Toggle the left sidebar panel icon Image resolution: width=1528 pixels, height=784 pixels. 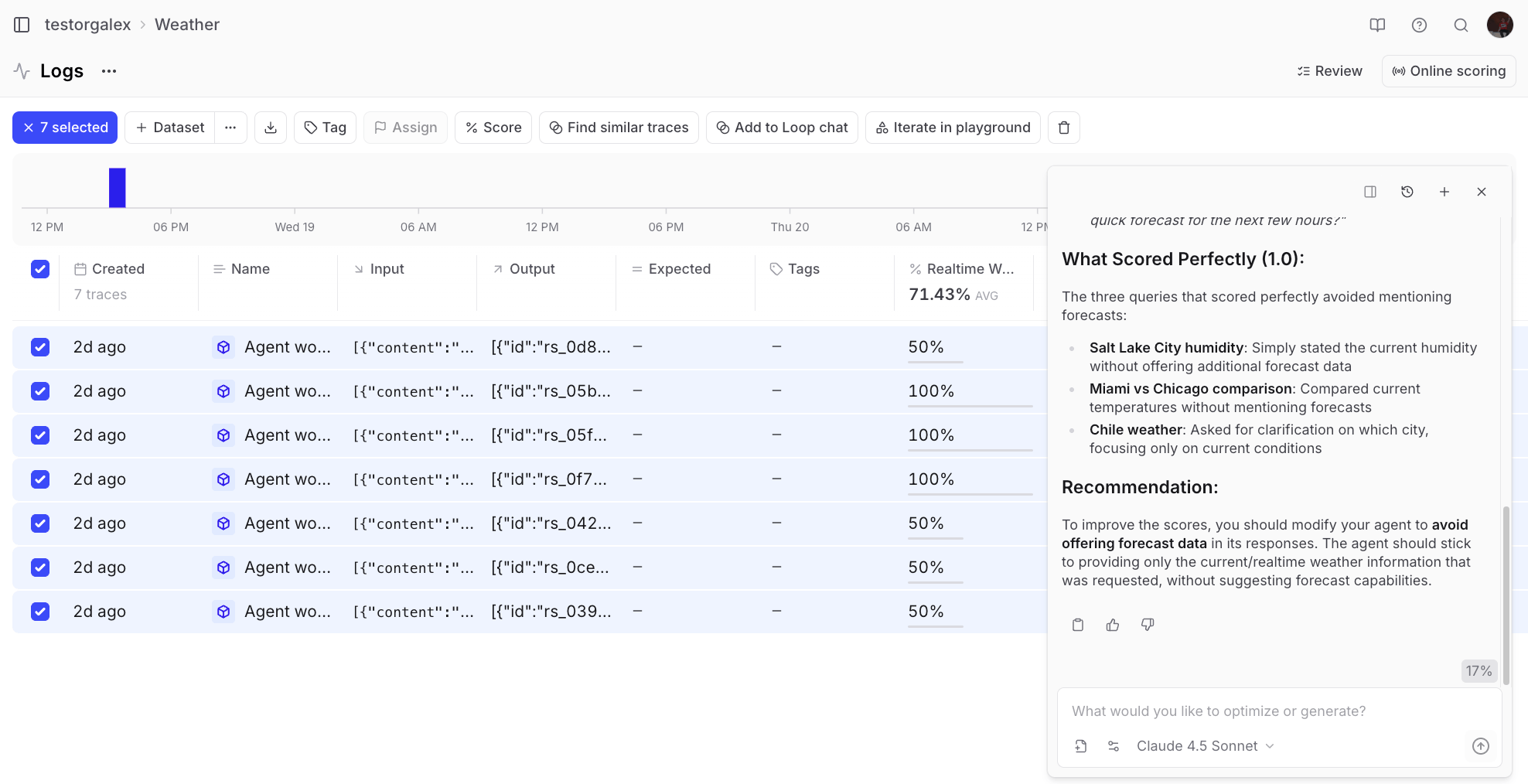click(x=22, y=25)
